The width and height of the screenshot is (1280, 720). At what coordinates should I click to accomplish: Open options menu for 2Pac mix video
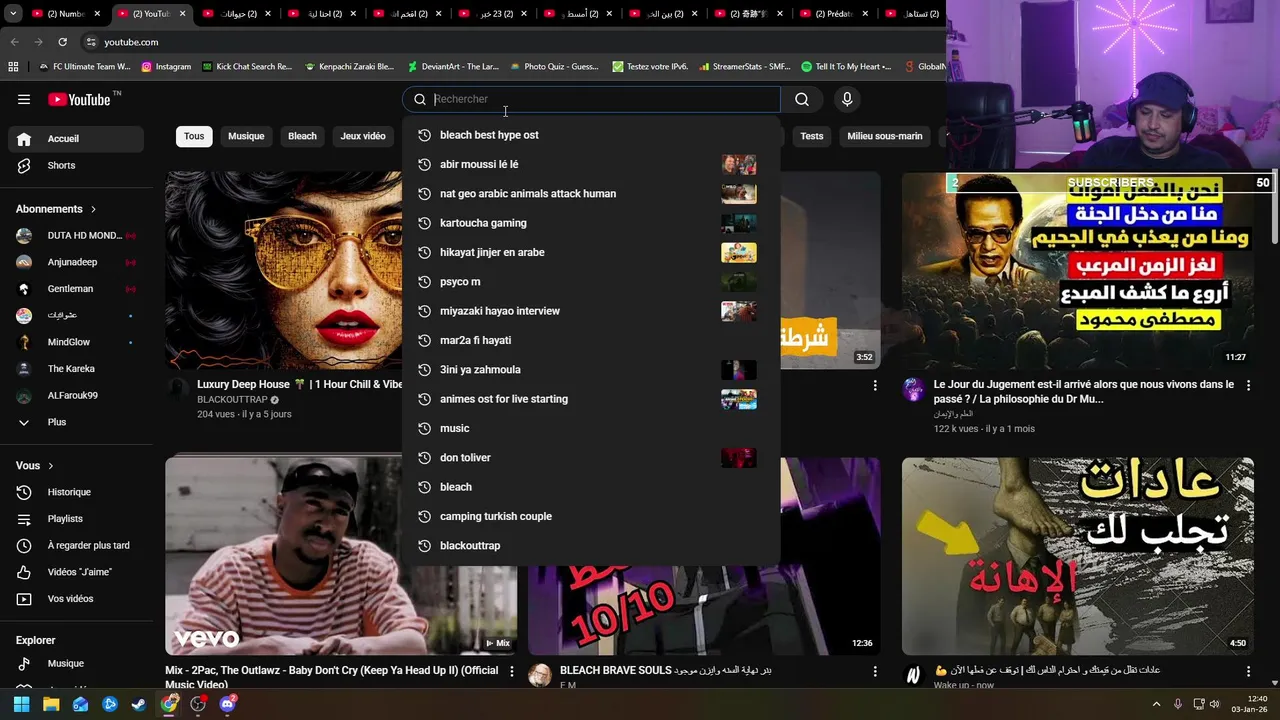pos(512,671)
